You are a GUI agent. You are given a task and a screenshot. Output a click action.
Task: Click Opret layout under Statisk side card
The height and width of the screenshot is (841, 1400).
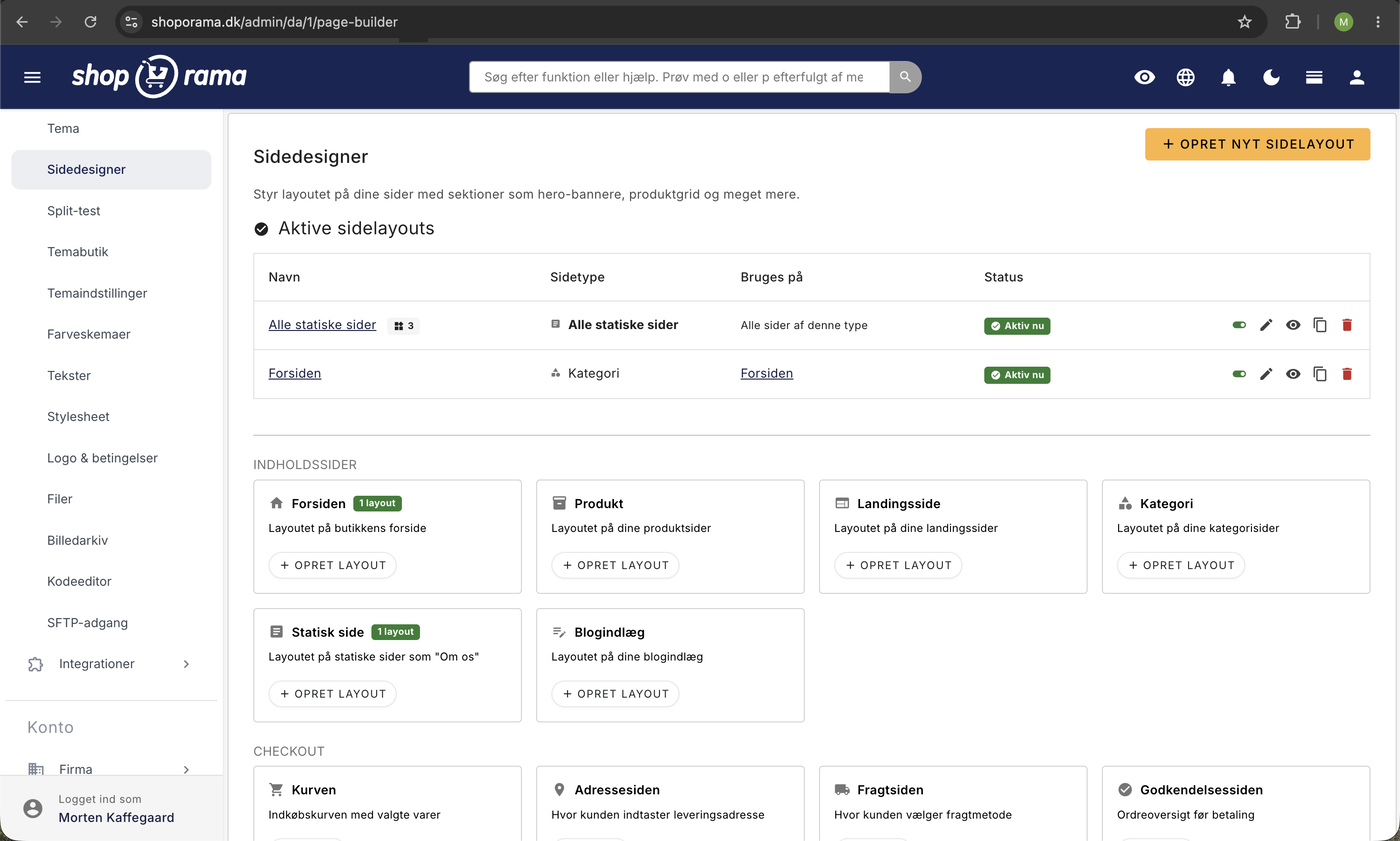[x=333, y=694]
